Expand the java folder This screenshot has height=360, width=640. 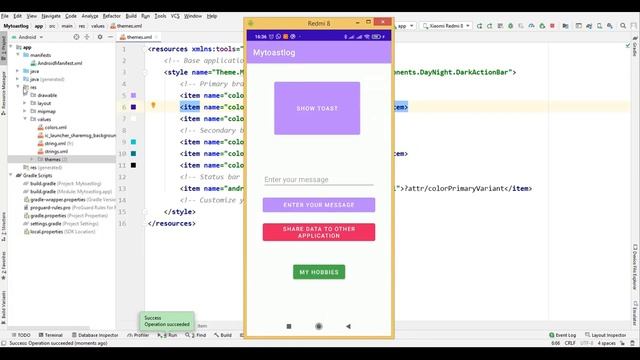pyautogui.click(x=18, y=71)
